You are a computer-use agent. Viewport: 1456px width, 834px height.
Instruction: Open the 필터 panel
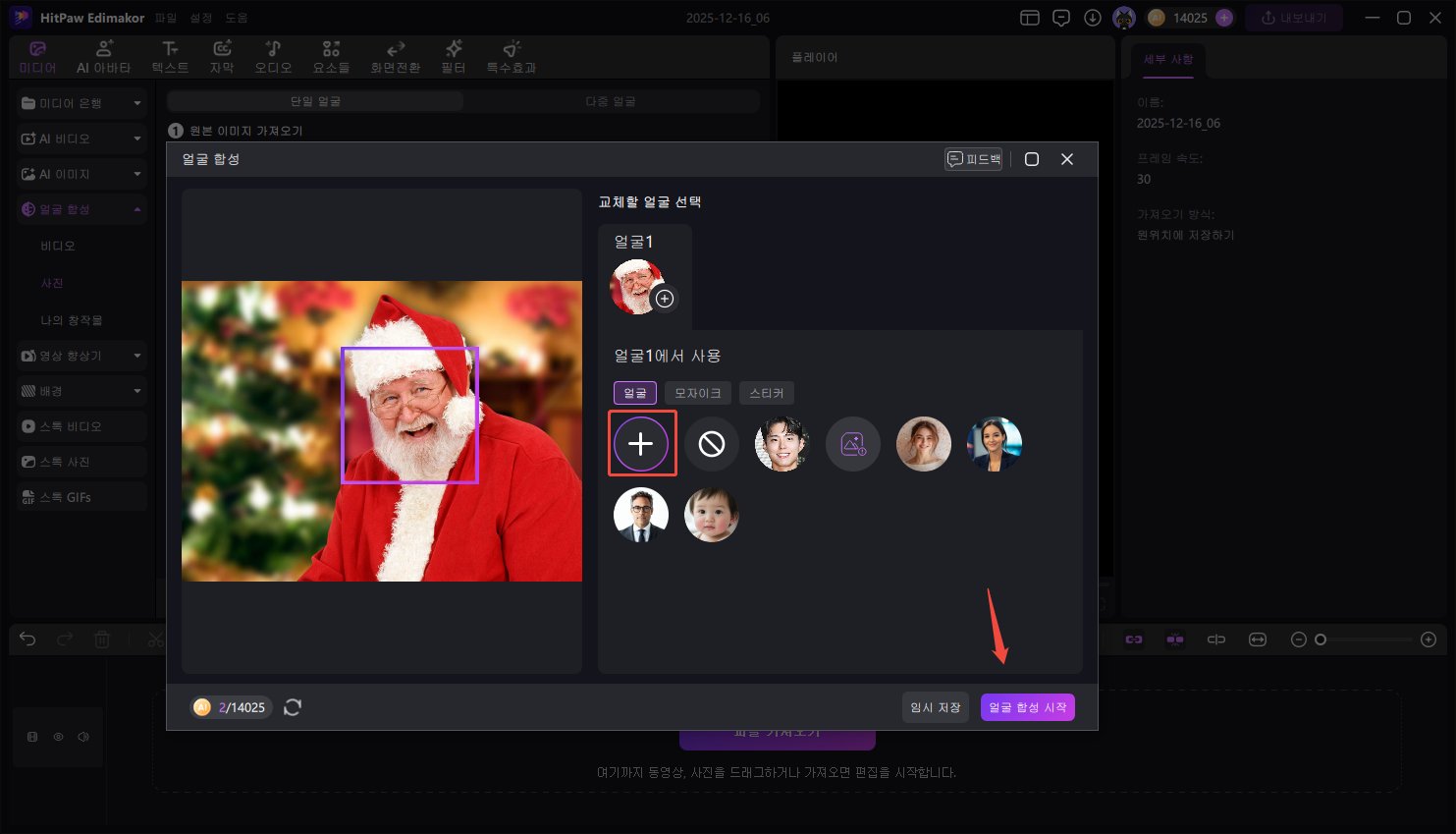tap(453, 55)
